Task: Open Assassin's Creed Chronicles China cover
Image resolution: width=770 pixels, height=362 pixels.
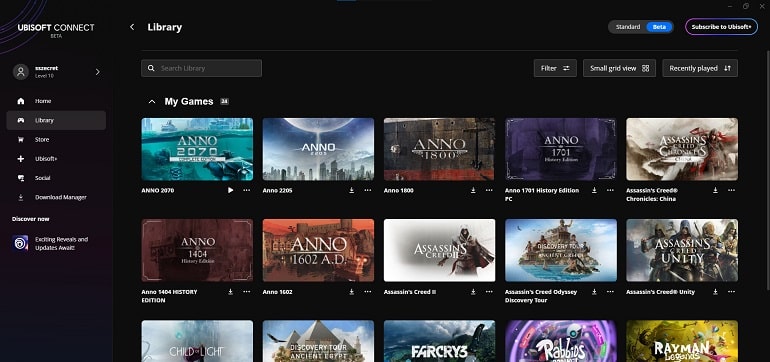Action: [682, 149]
